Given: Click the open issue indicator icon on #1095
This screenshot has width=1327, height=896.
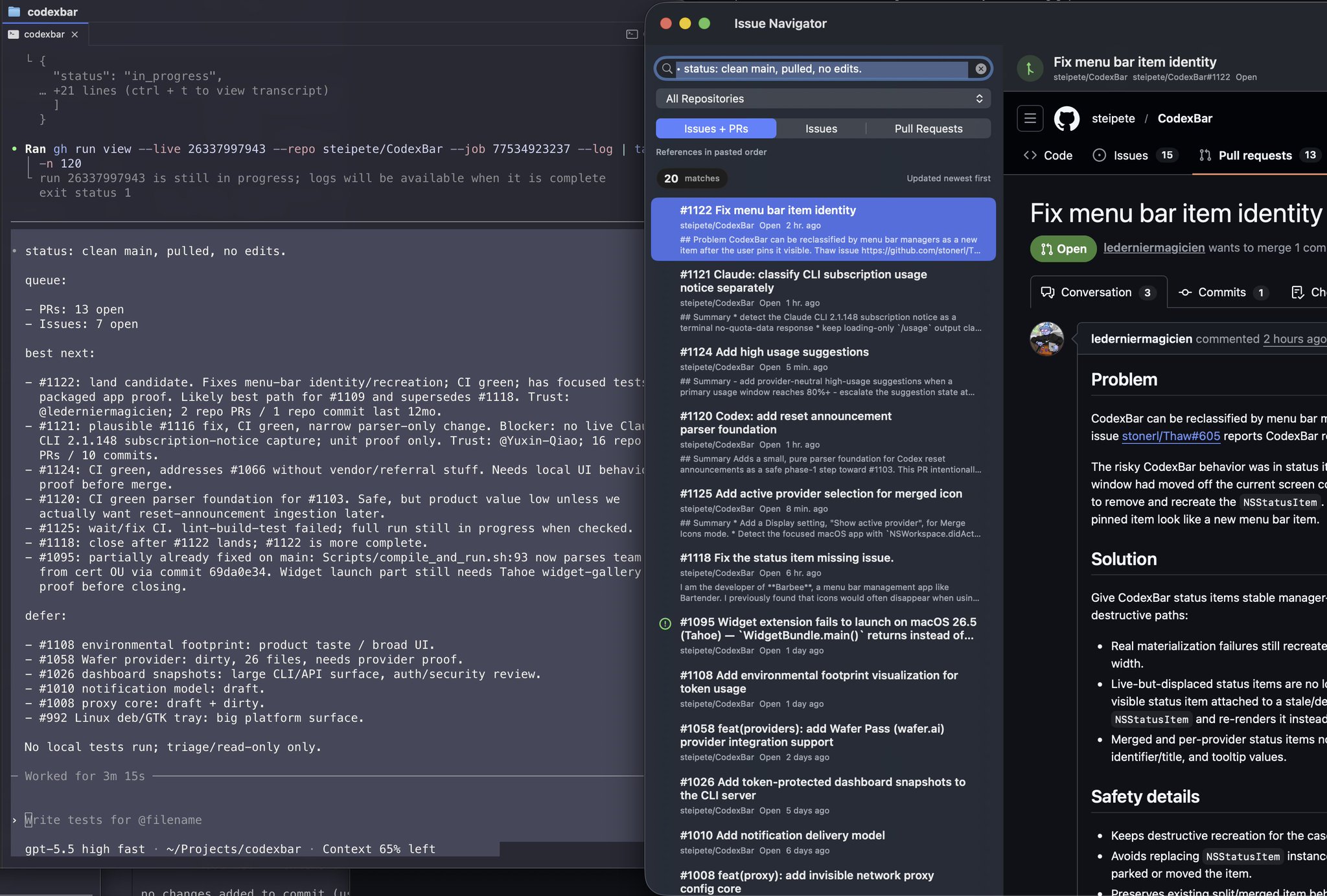Looking at the screenshot, I should pyautogui.click(x=665, y=624).
